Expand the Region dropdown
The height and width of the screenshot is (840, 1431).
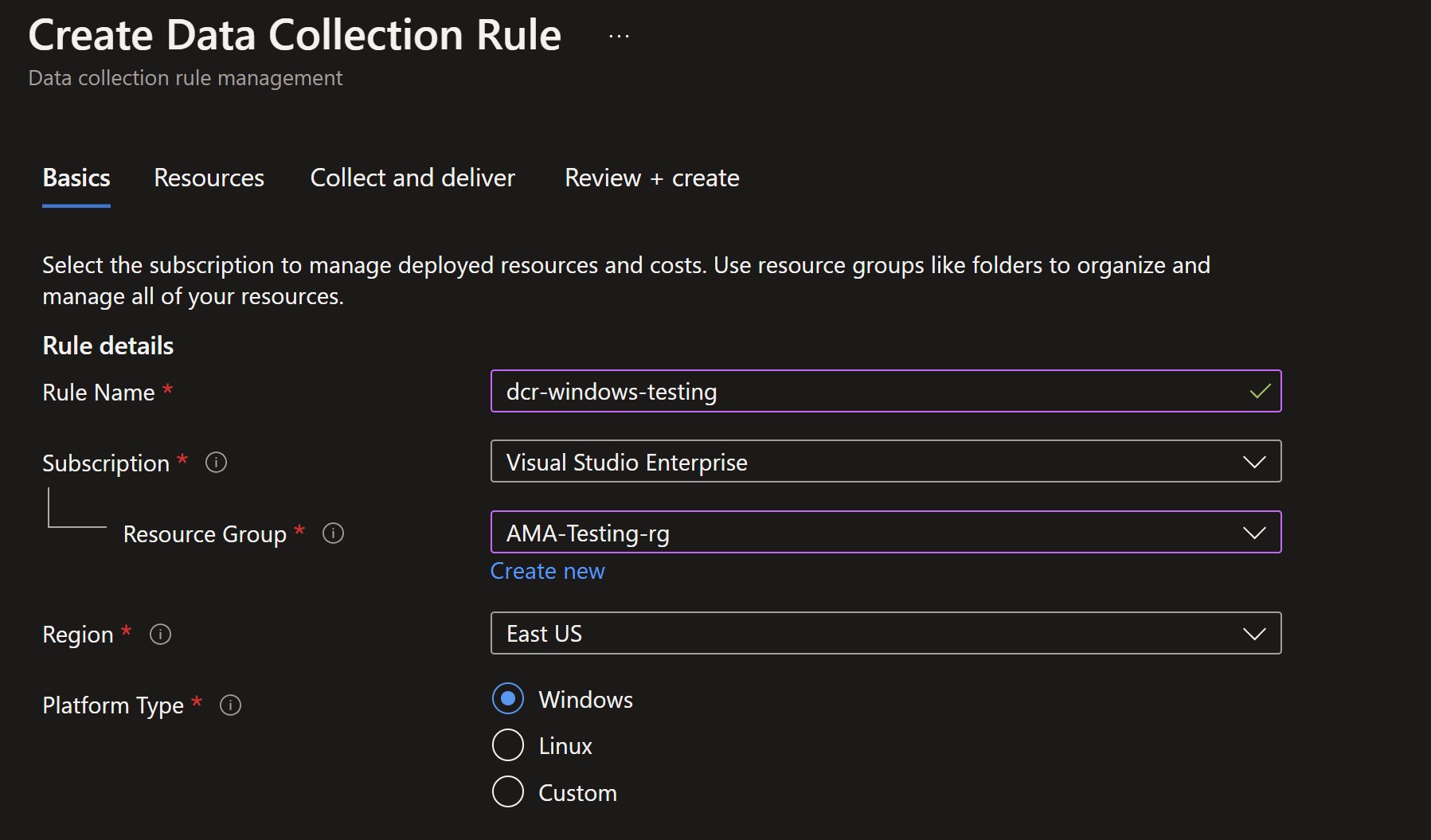click(x=1253, y=634)
